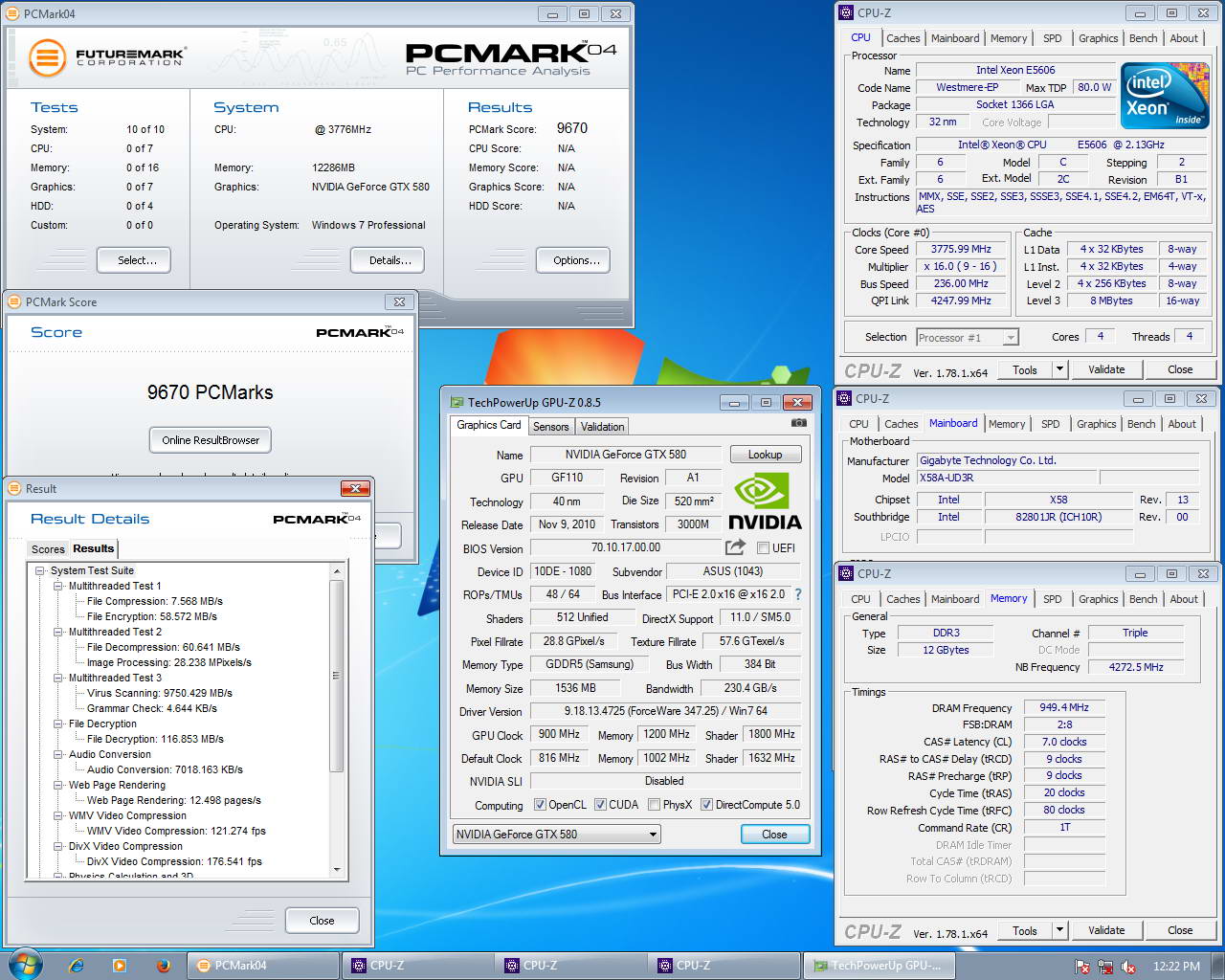This screenshot has width=1225, height=980.
Task: Collapse the Web Page Rendering node
Action: pyautogui.click(x=58, y=785)
